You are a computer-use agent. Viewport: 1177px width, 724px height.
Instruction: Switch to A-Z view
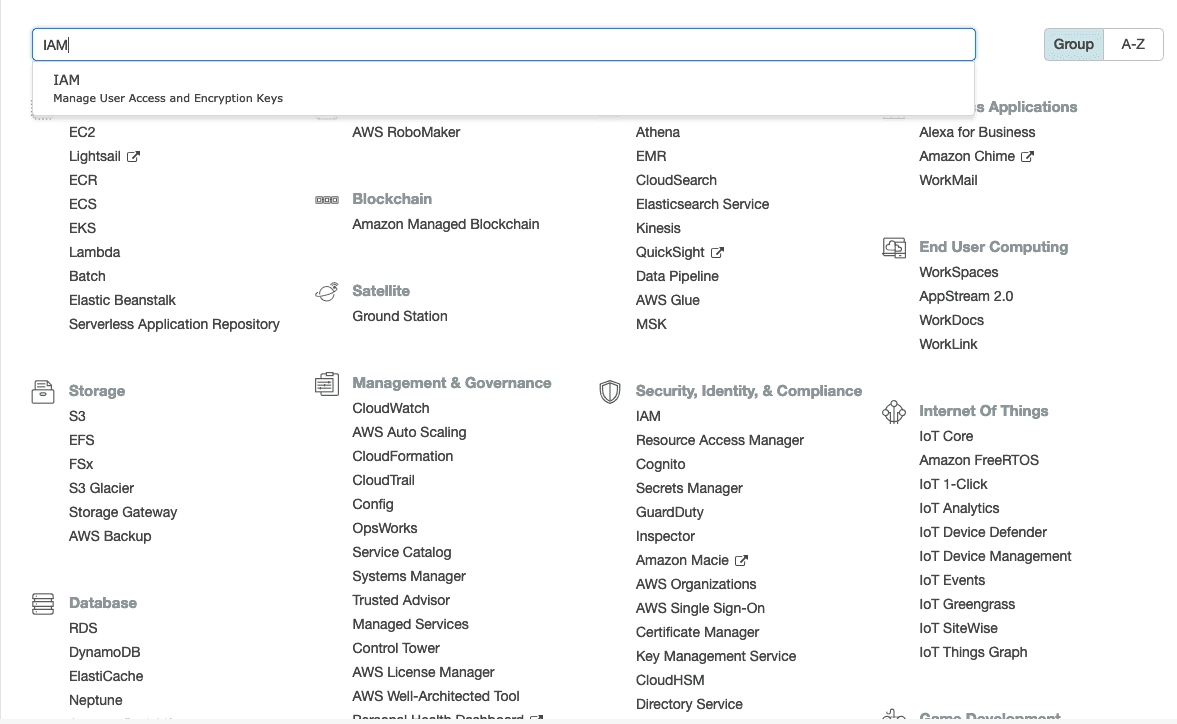[1133, 44]
